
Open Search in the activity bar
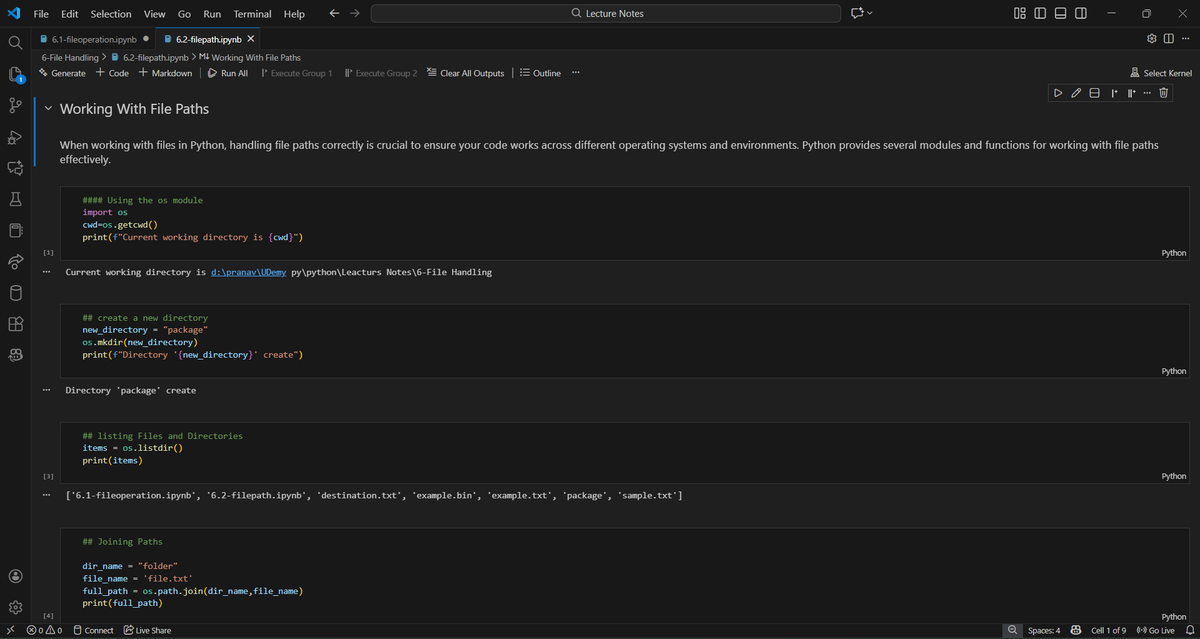[x=14, y=43]
